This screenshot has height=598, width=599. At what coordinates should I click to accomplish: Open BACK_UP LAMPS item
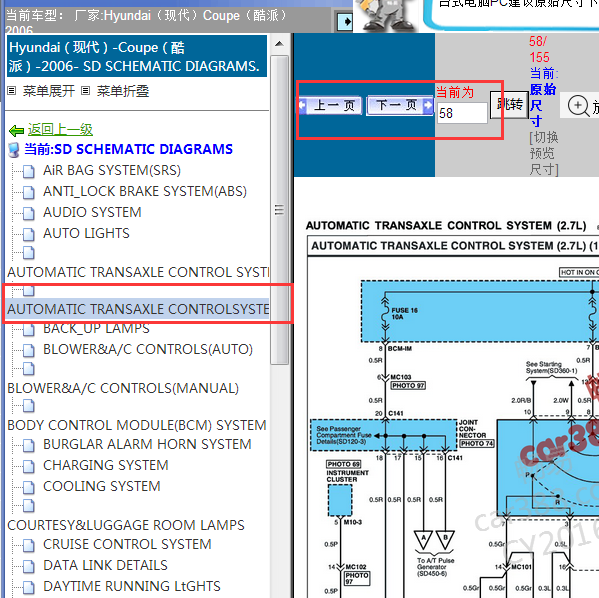(96, 329)
